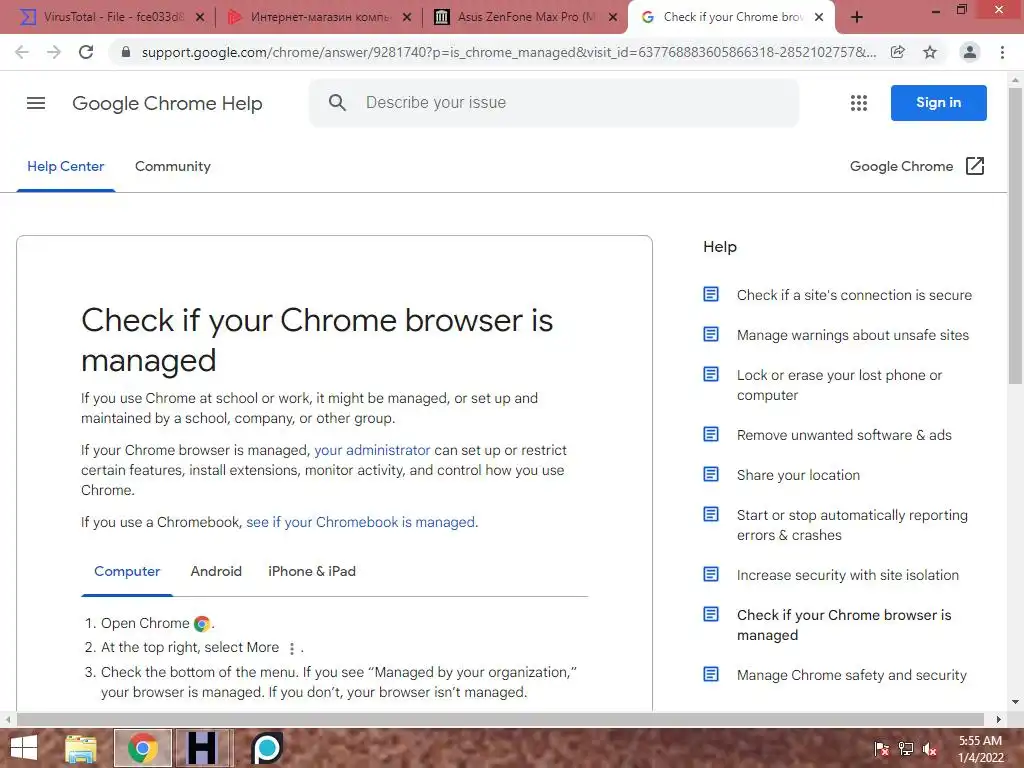Select the Help Center tab
Screen dimensions: 1024x768
click(x=65, y=167)
